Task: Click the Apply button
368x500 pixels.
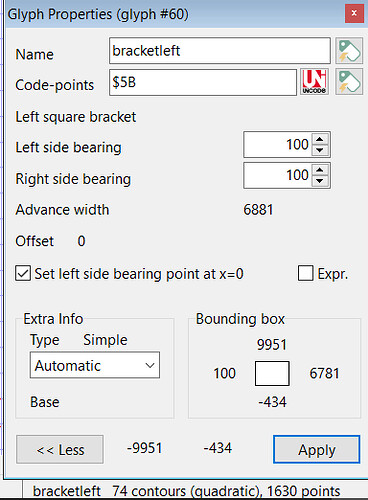Action: pos(317,450)
